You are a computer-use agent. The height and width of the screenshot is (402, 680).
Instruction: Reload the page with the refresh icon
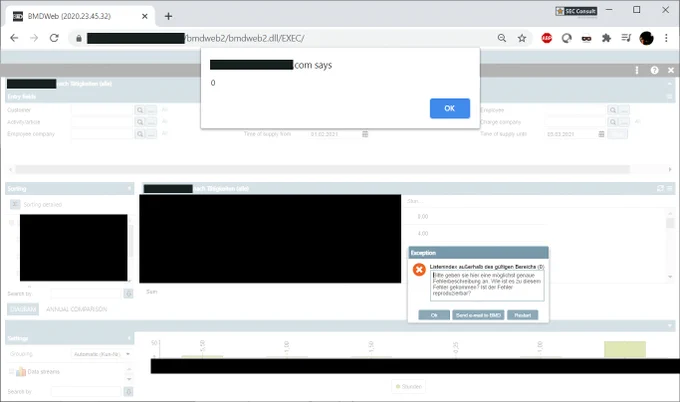[54, 38]
